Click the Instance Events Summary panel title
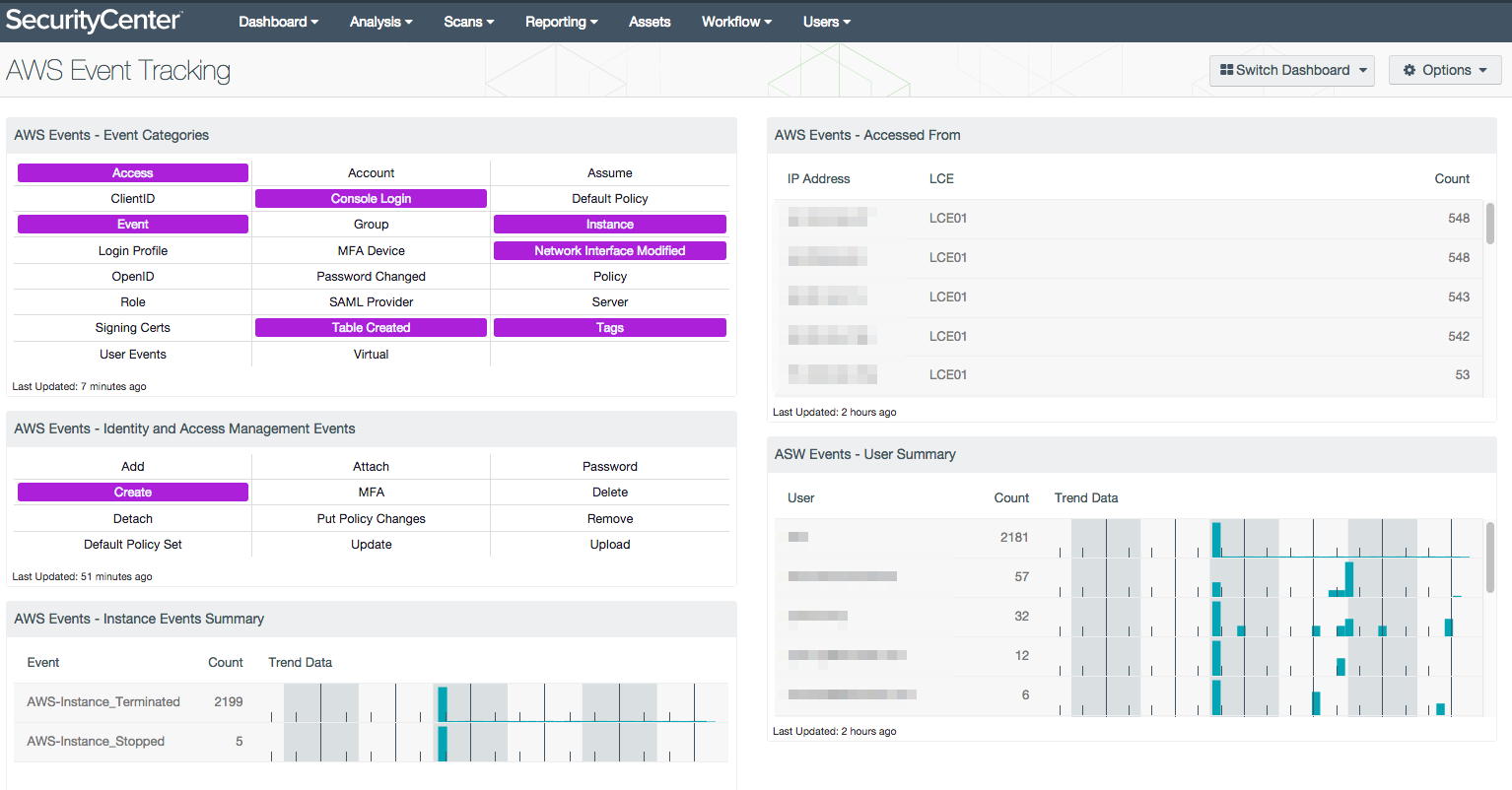This screenshot has height=790, width=1512. [x=139, y=620]
